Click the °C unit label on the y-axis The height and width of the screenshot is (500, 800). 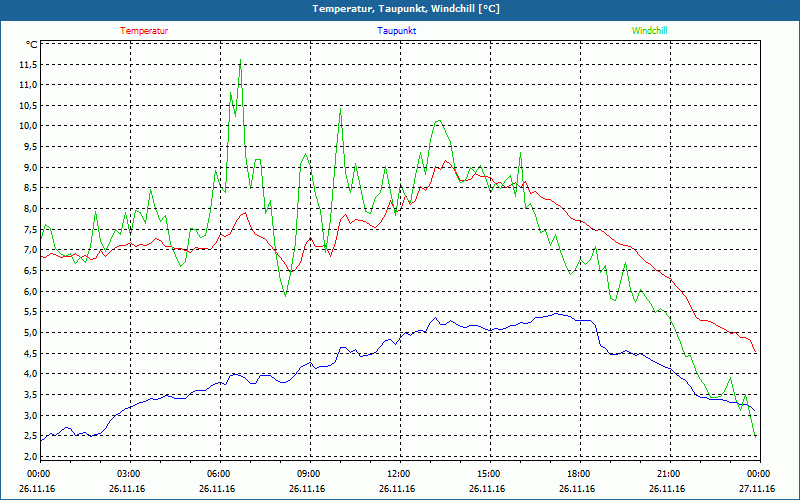click(32, 45)
